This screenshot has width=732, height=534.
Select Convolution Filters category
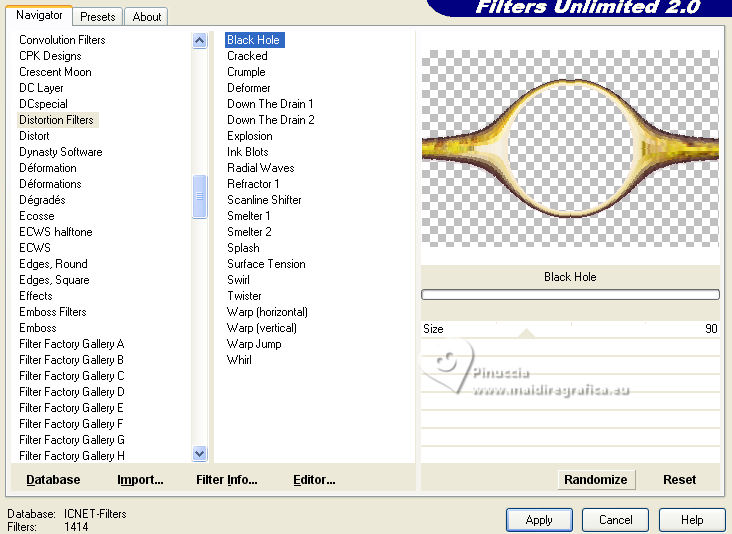tap(62, 40)
